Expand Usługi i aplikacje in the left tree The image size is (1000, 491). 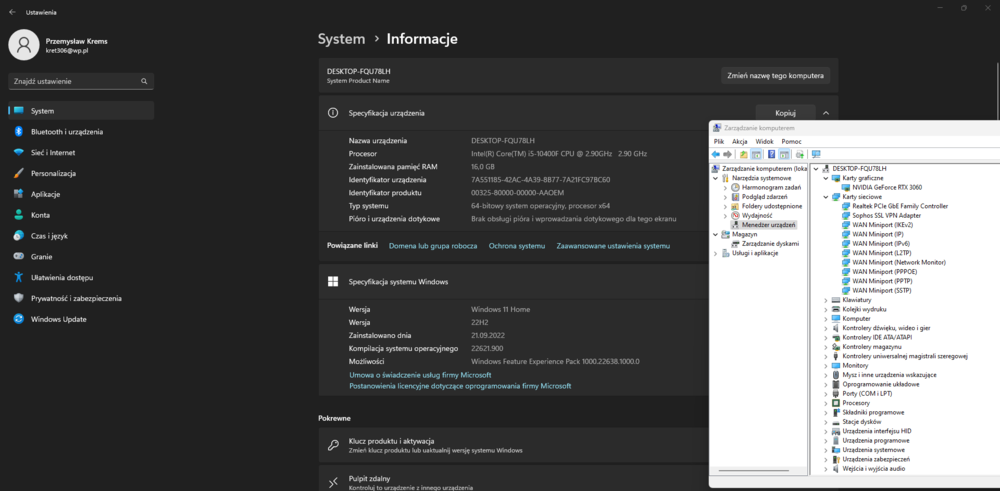(714, 253)
